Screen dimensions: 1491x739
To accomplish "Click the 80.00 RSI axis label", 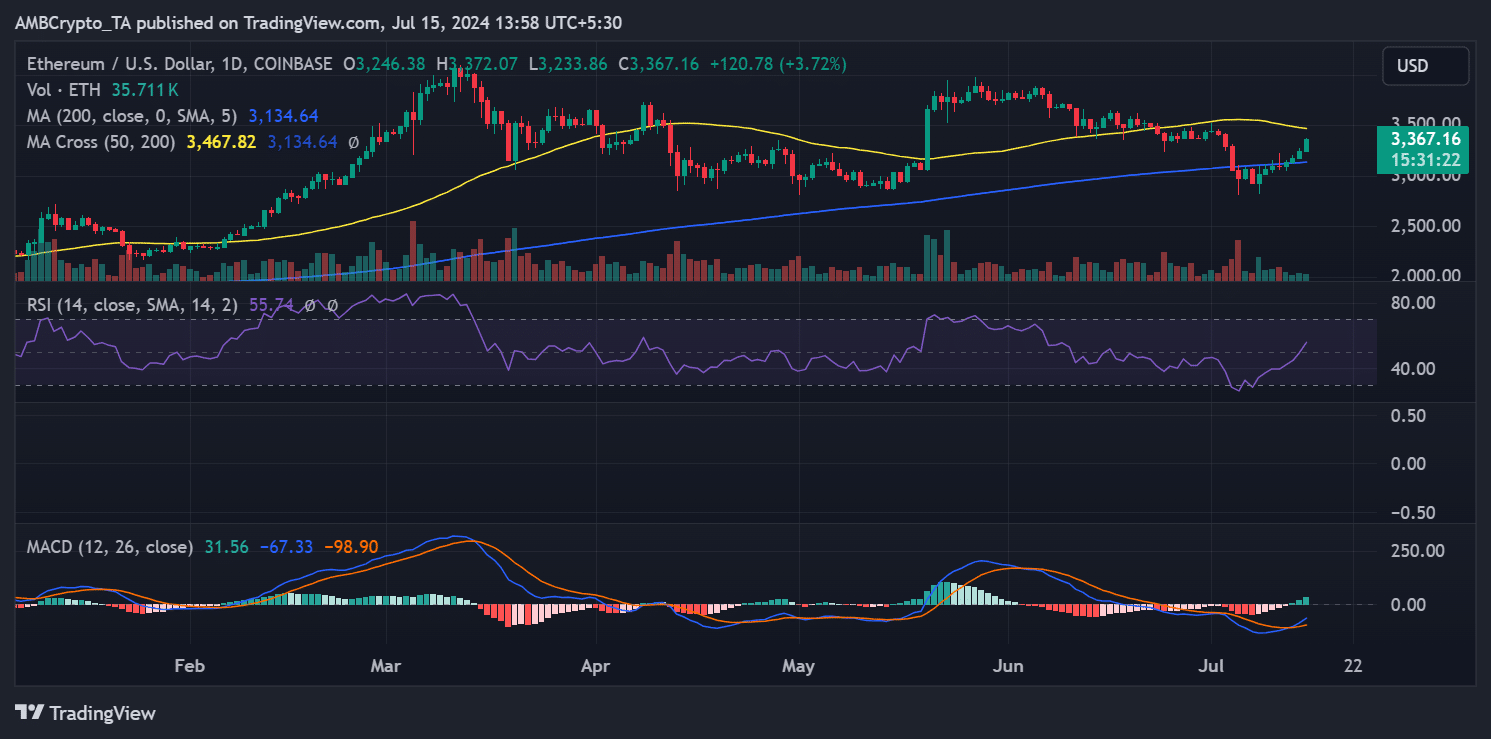I will click(x=1413, y=303).
